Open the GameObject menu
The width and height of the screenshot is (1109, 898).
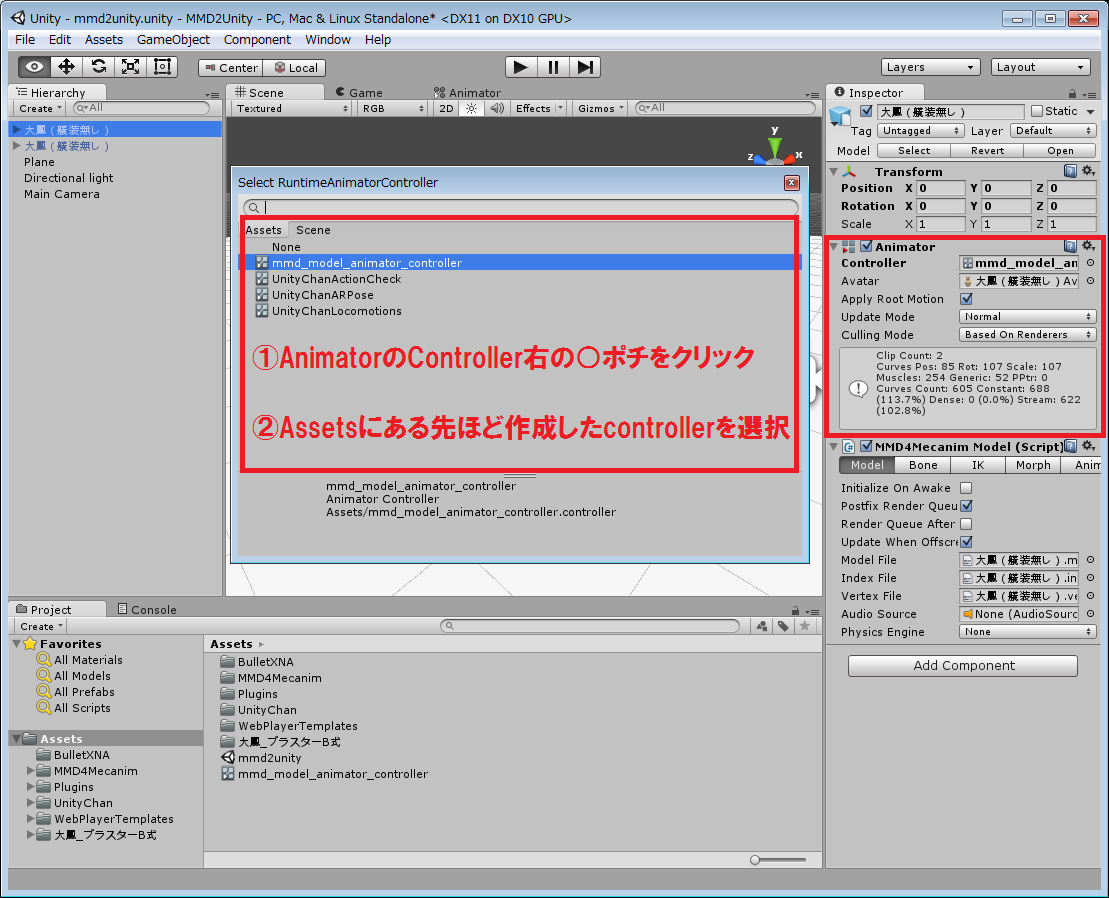click(173, 40)
